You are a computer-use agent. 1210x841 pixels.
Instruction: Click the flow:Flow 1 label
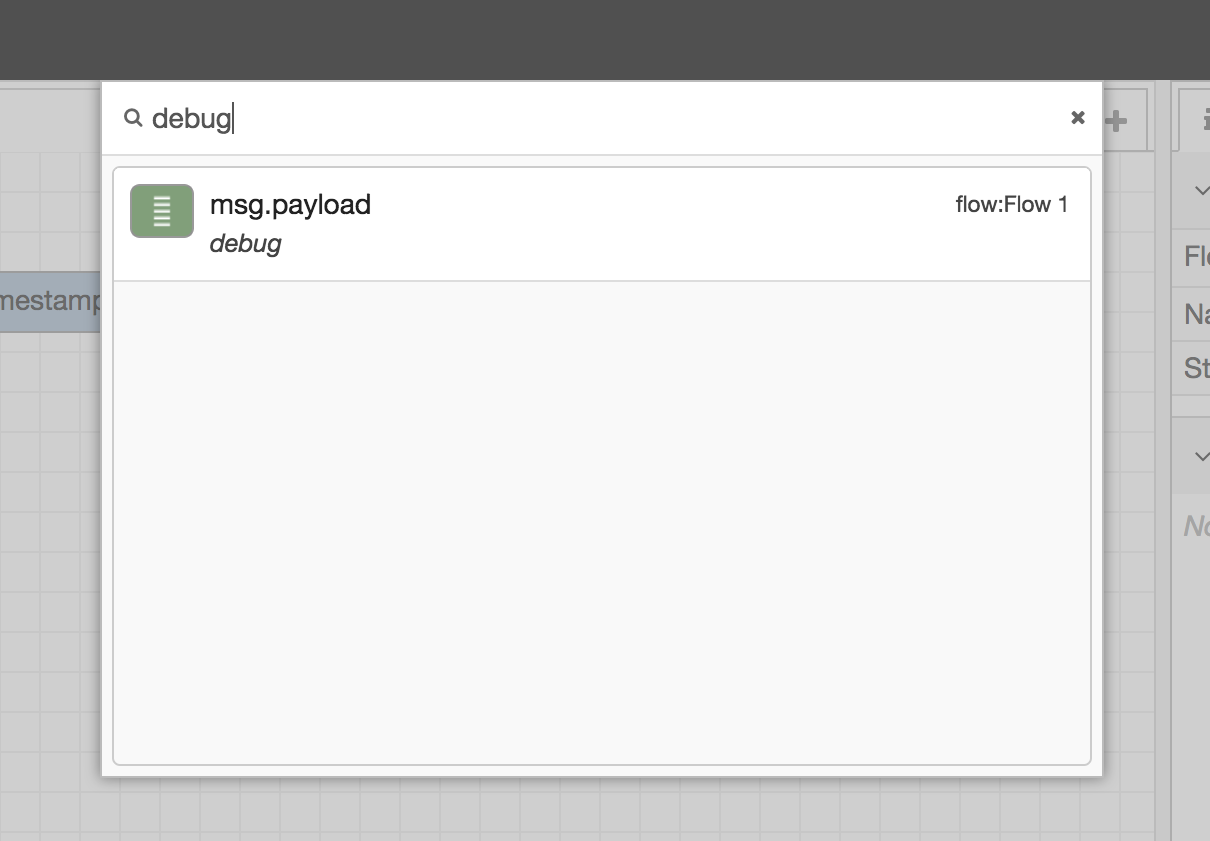point(1011,205)
